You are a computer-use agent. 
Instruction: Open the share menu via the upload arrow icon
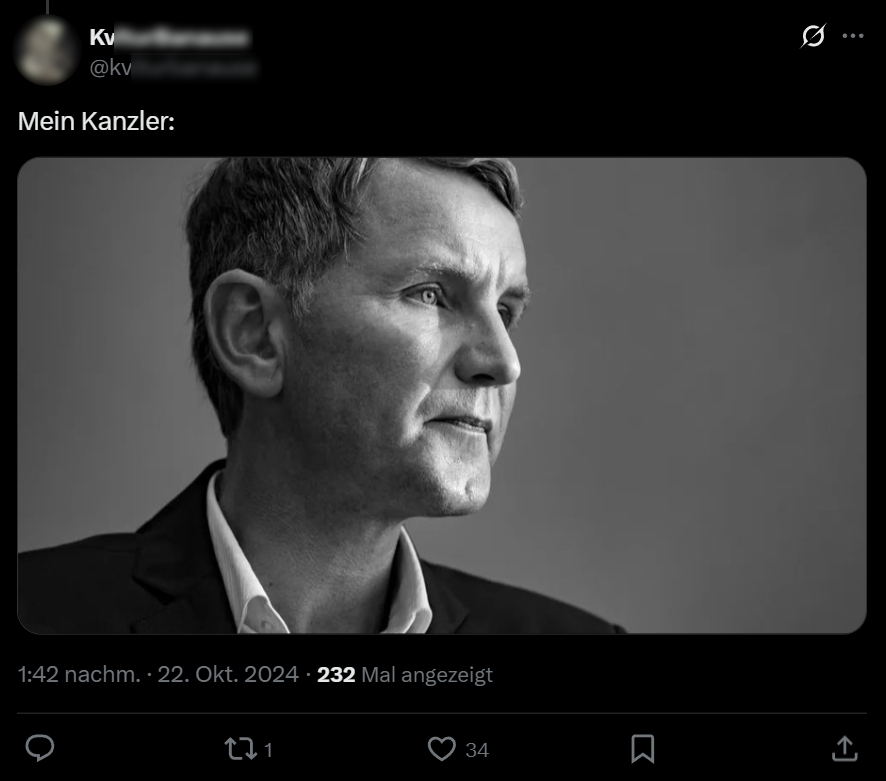tap(844, 748)
